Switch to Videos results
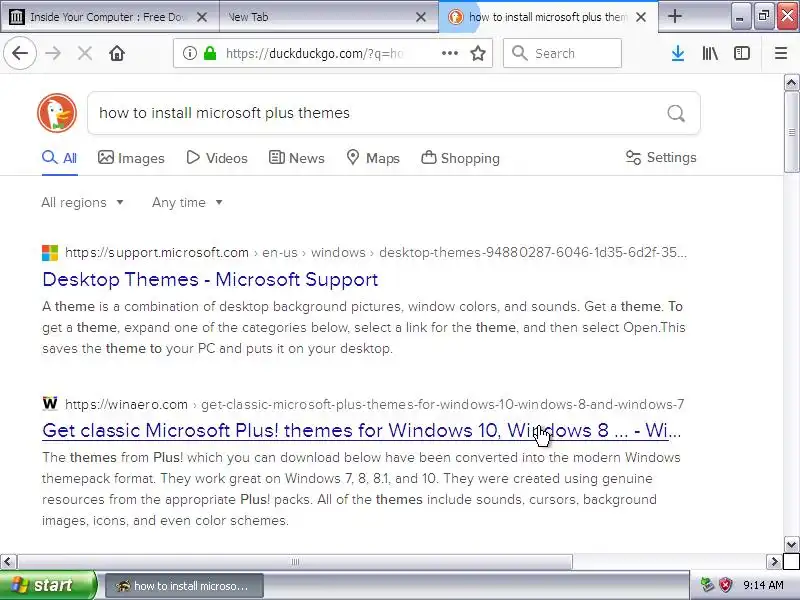Image resolution: width=800 pixels, height=600 pixels. point(217,158)
